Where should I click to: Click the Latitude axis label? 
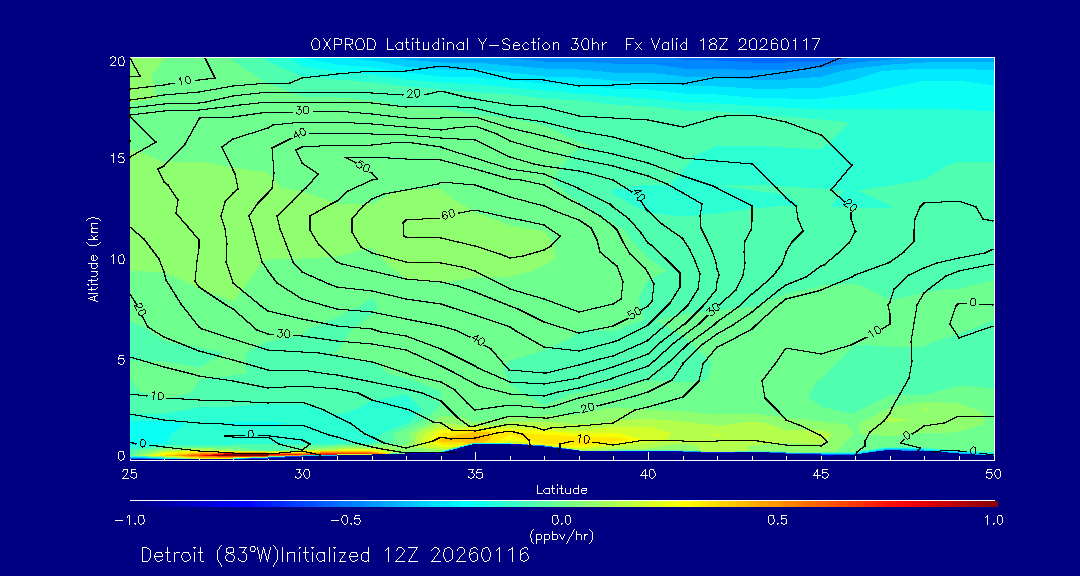[x=561, y=491]
